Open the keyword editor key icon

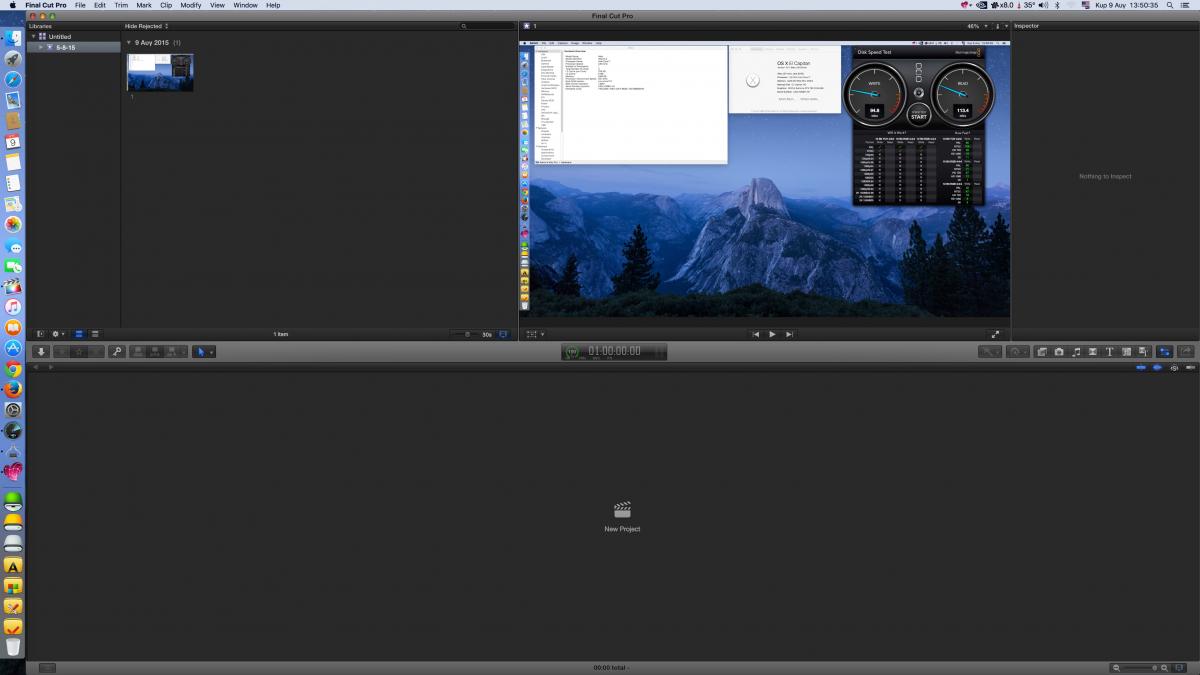coord(117,352)
